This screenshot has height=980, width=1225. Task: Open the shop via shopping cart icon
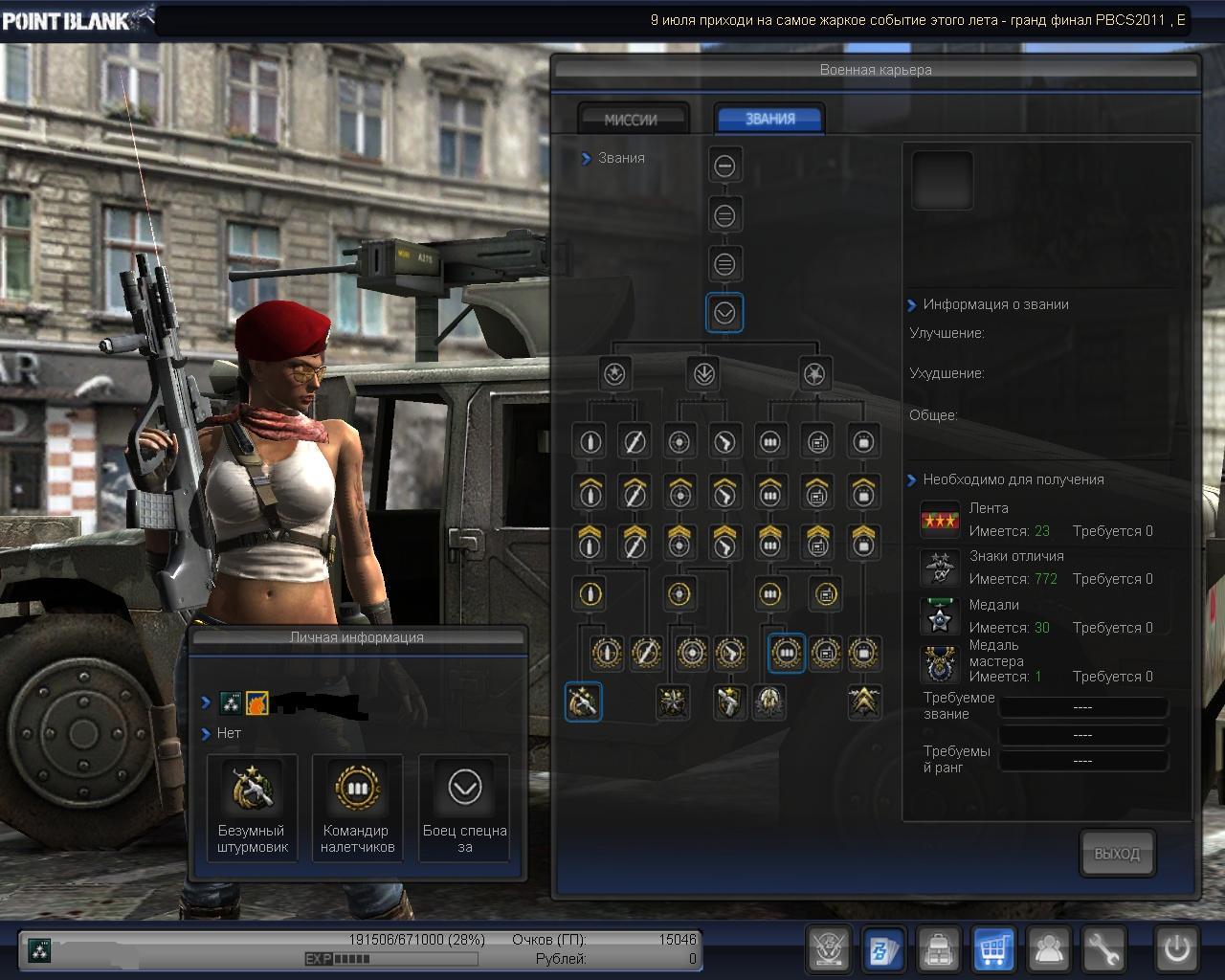coord(994,949)
